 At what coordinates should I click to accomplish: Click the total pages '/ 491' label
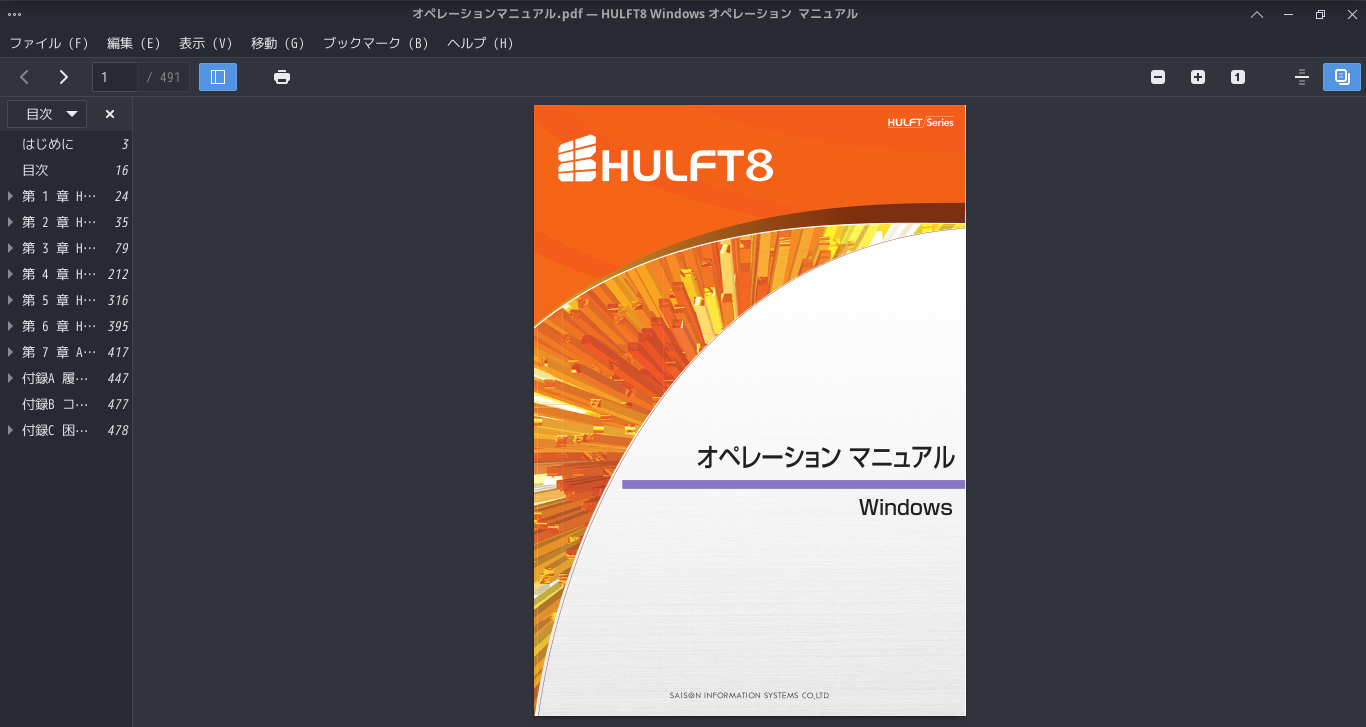163,77
